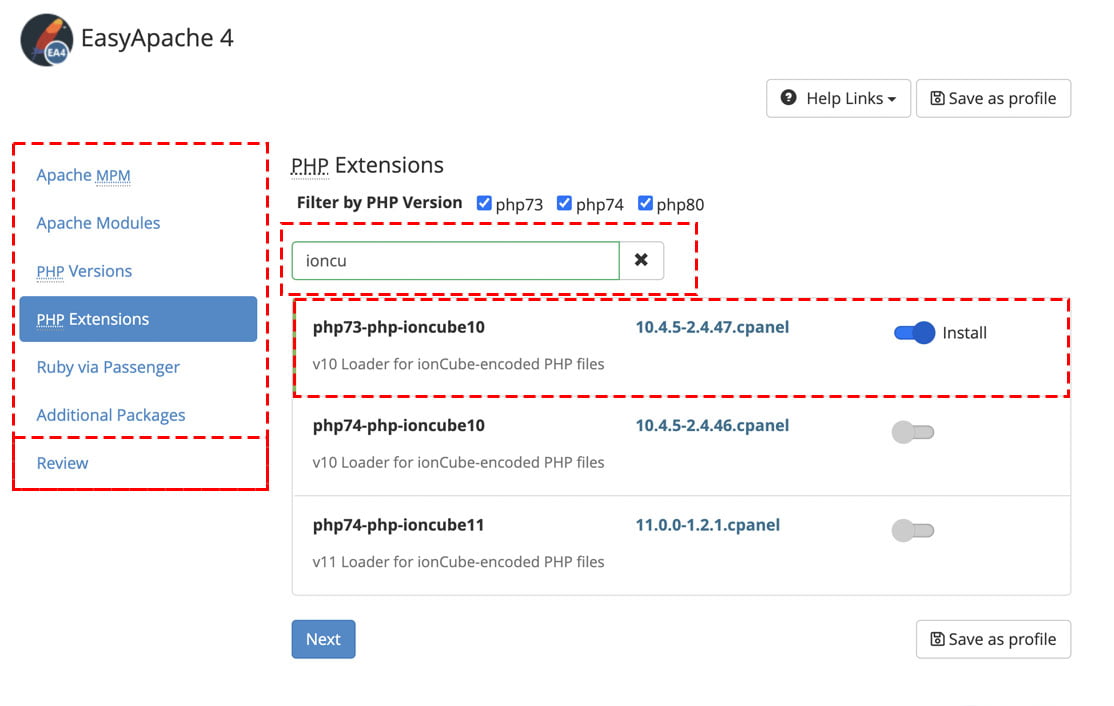Viewport: 1114px width, 706px height.
Task: Click inside the extension search field
Action: (x=455, y=260)
